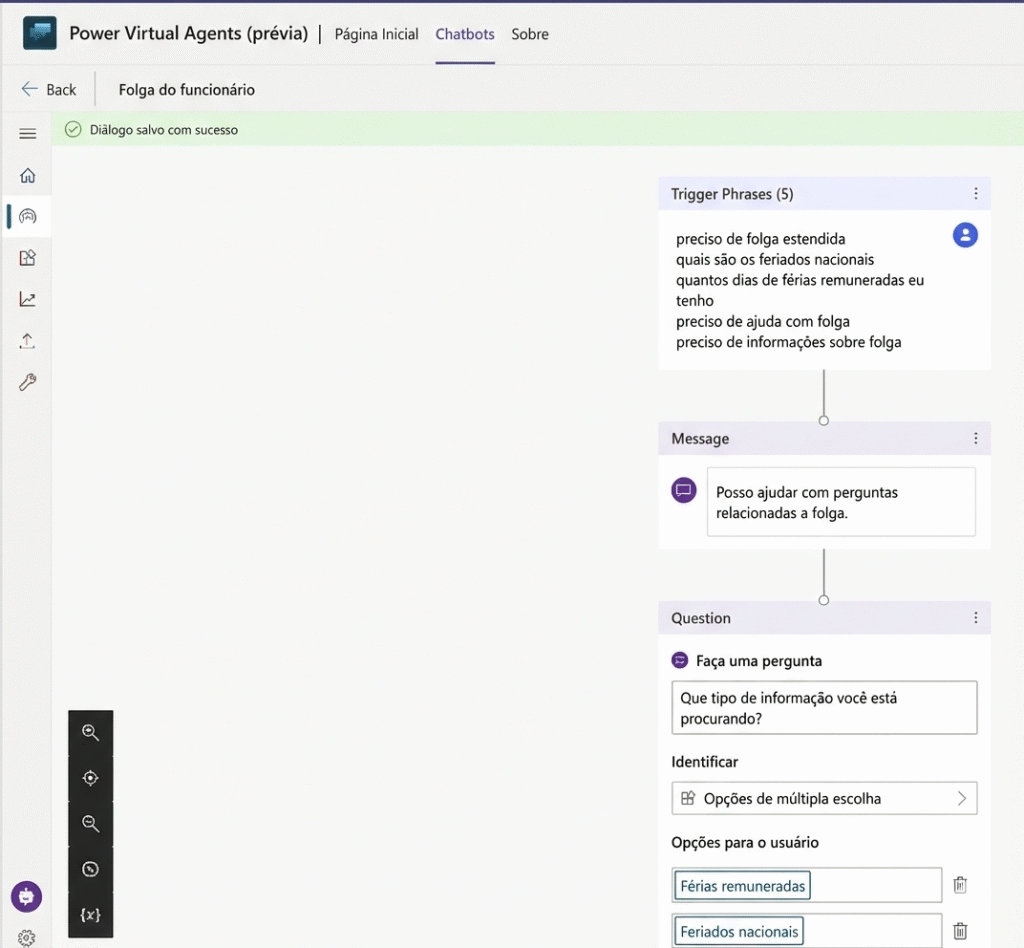Open Settings via the gear icon
The image size is (1024, 948).
click(27, 937)
